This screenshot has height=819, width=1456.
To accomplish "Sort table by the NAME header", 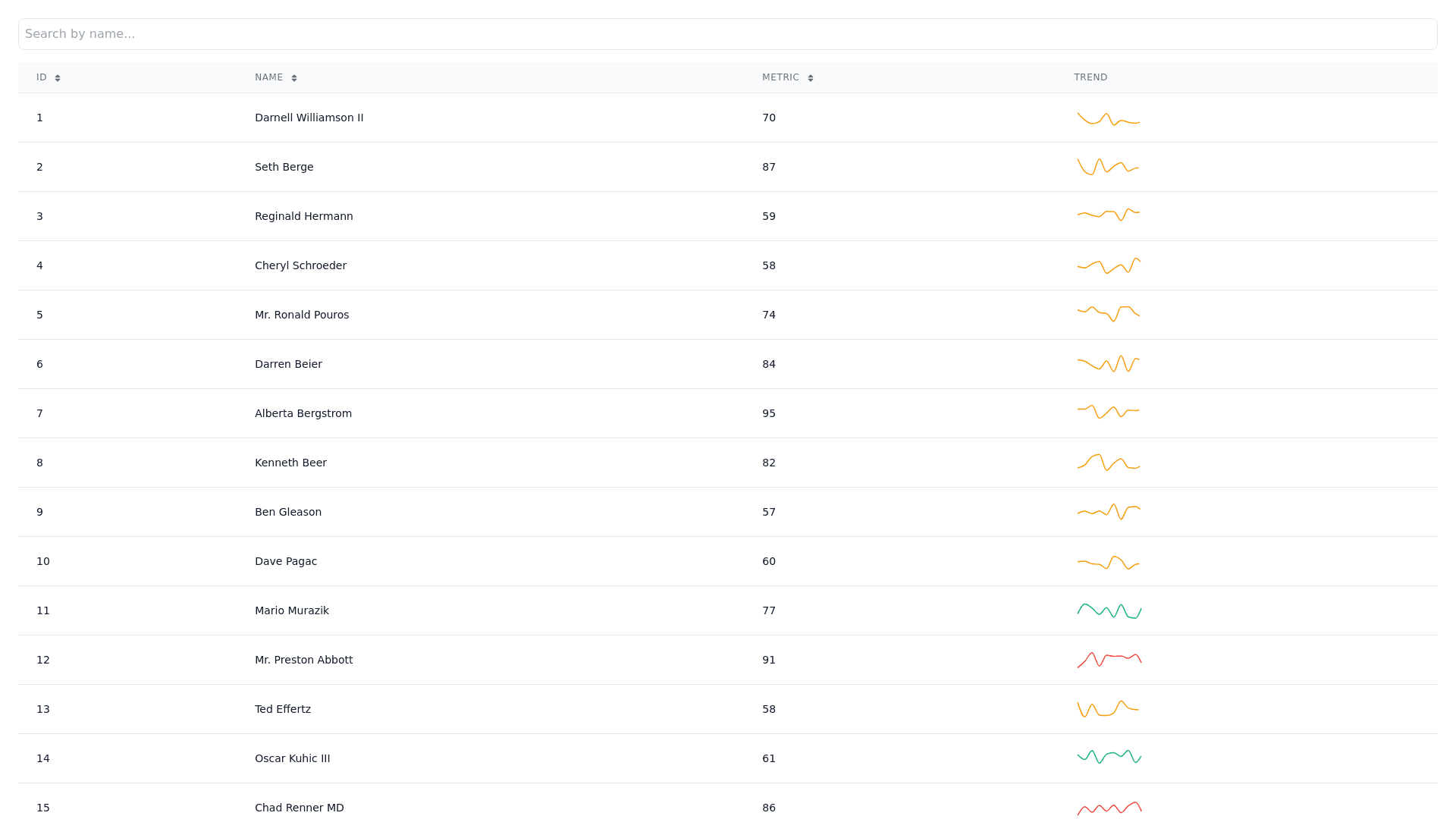I will [268, 77].
